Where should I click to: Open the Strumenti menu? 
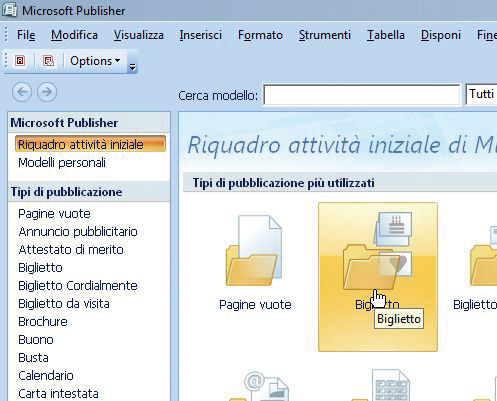pyautogui.click(x=325, y=35)
